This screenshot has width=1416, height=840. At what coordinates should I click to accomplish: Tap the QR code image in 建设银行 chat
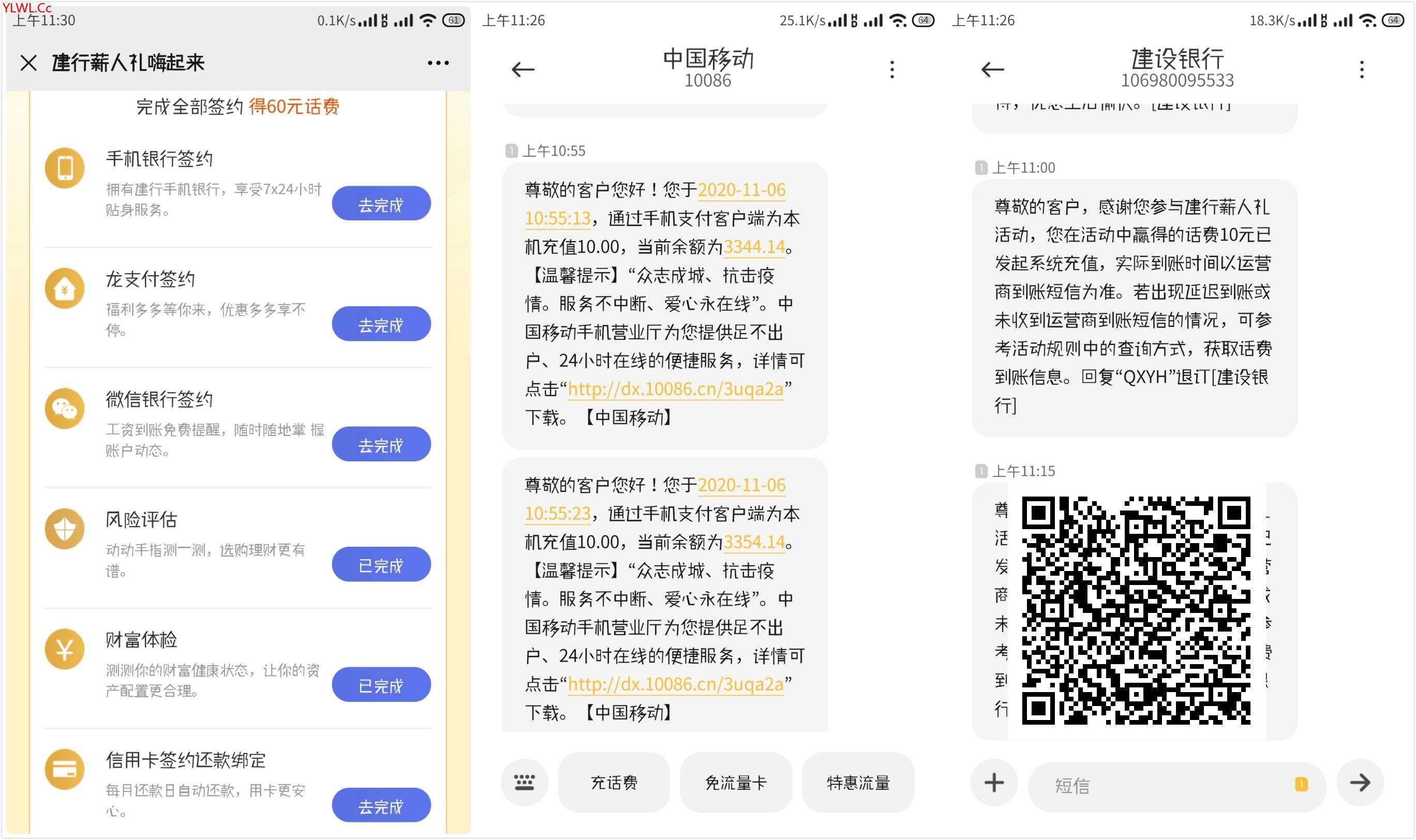pos(1136,611)
